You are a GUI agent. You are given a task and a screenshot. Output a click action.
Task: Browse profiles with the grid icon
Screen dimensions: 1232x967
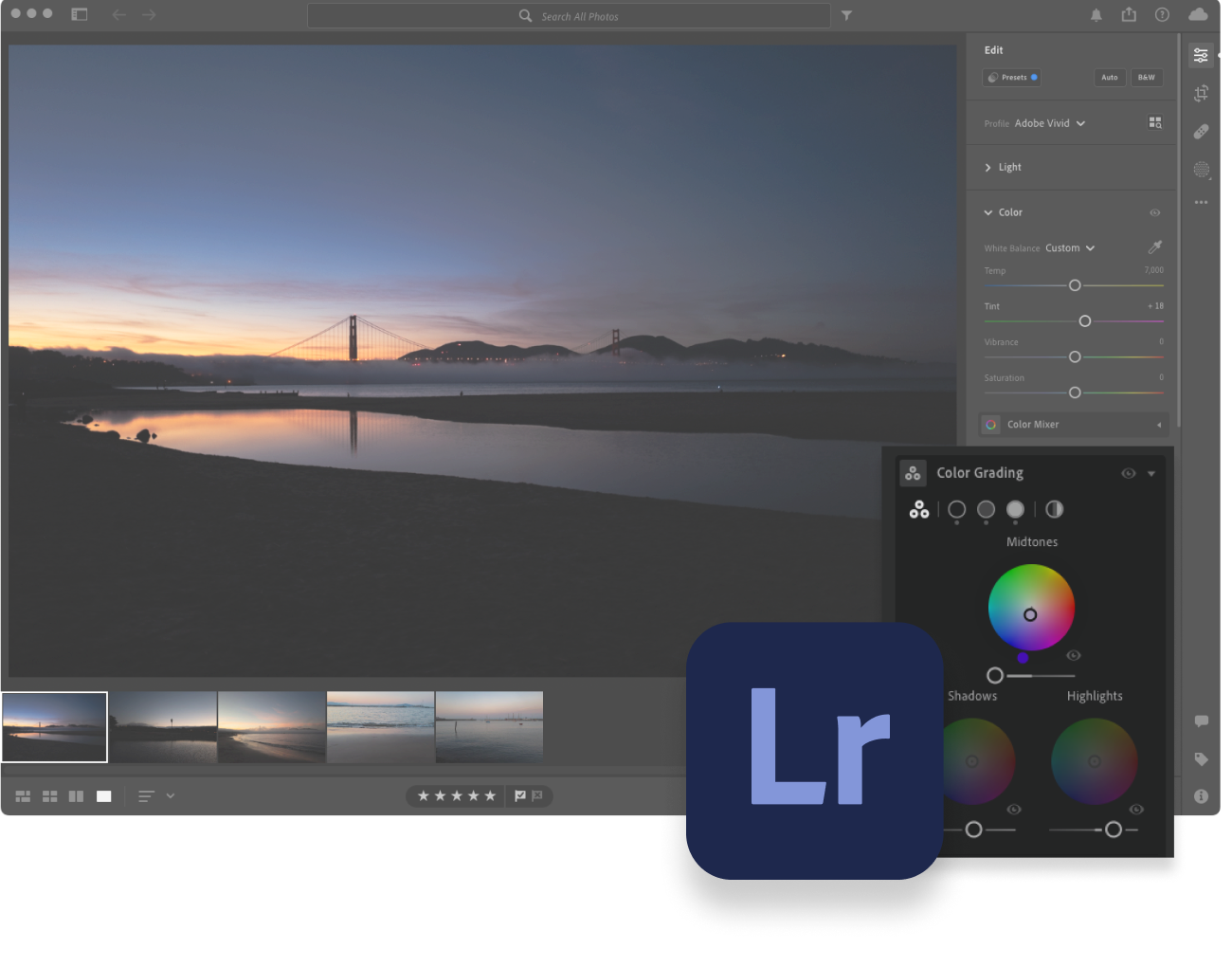[x=1155, y=122]
